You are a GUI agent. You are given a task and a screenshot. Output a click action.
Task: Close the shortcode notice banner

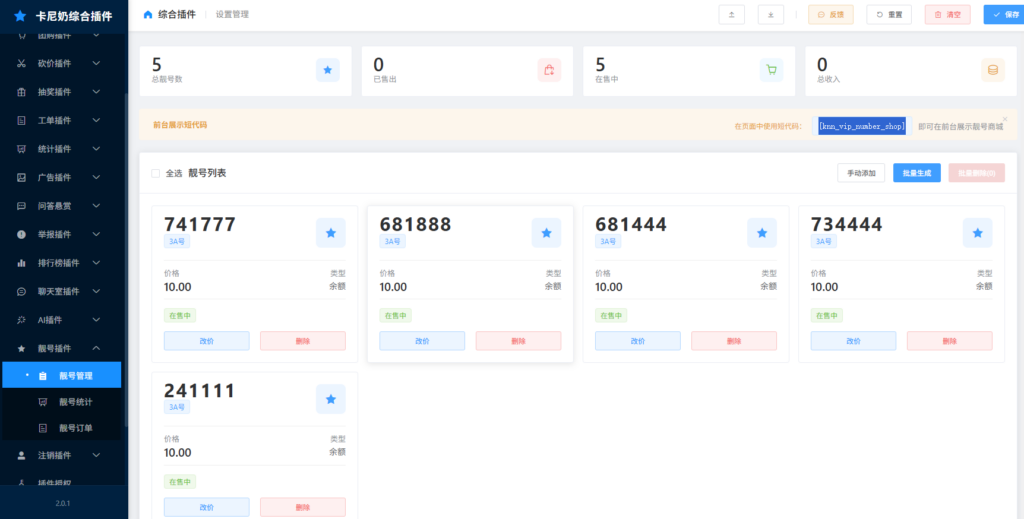(1005, 118)
